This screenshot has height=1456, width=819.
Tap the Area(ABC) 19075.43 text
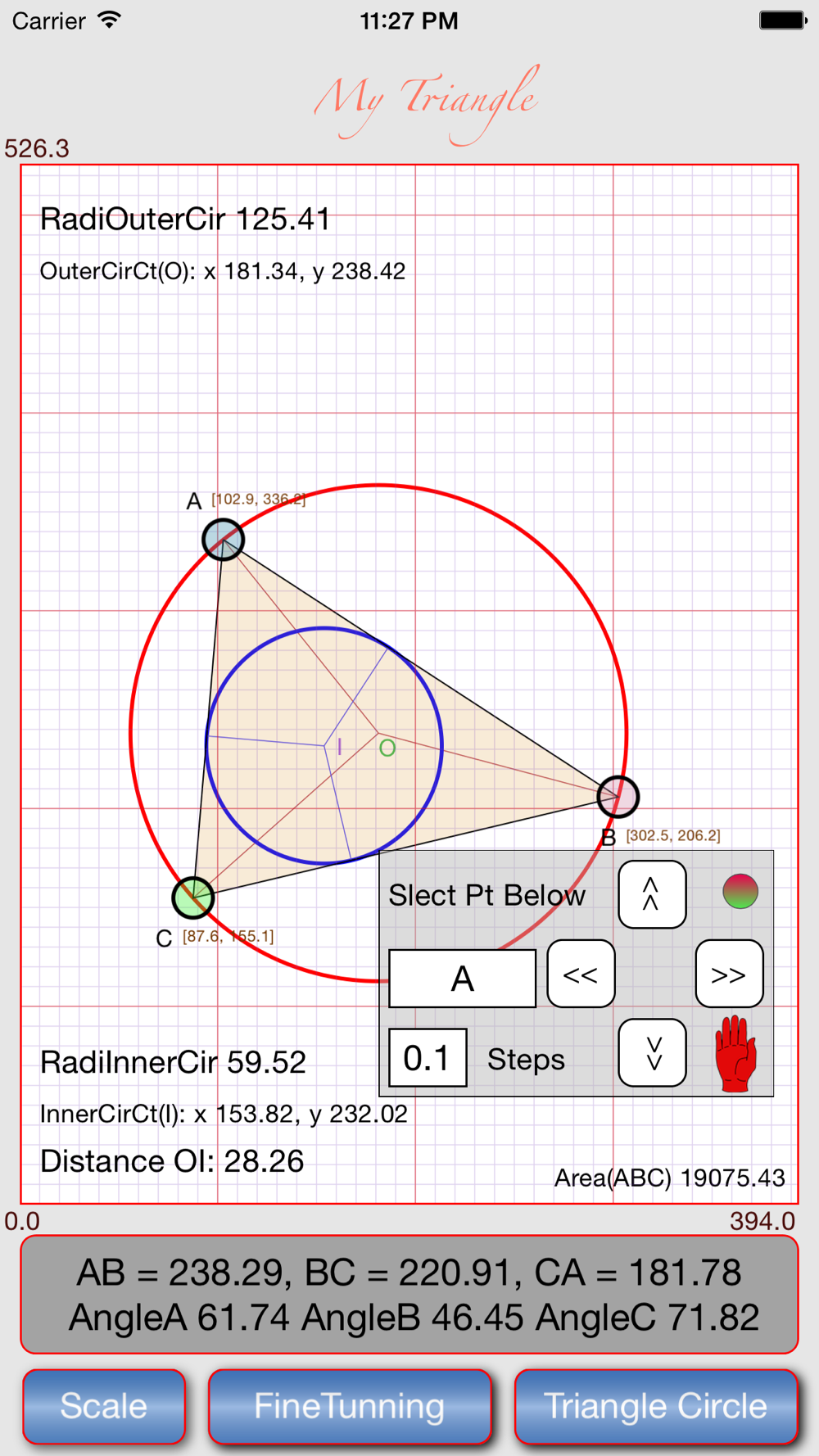pos(670,1178)
